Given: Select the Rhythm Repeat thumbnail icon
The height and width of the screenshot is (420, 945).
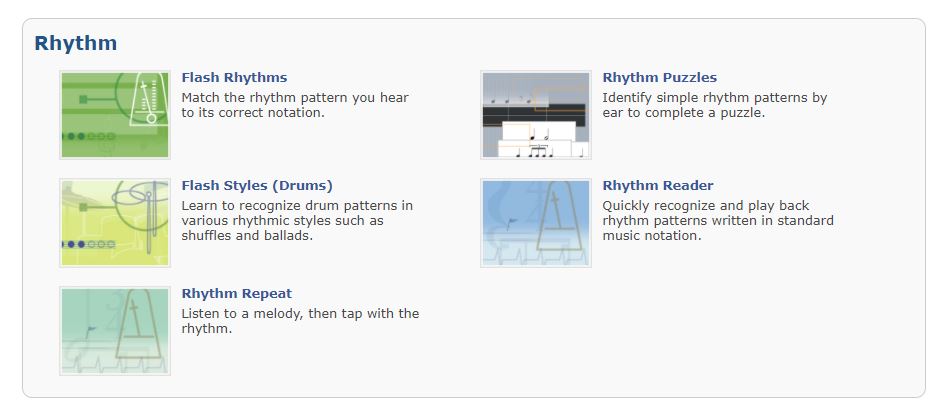Looking at the screenshot, I should pyautogui.click(x=114, y=331).
